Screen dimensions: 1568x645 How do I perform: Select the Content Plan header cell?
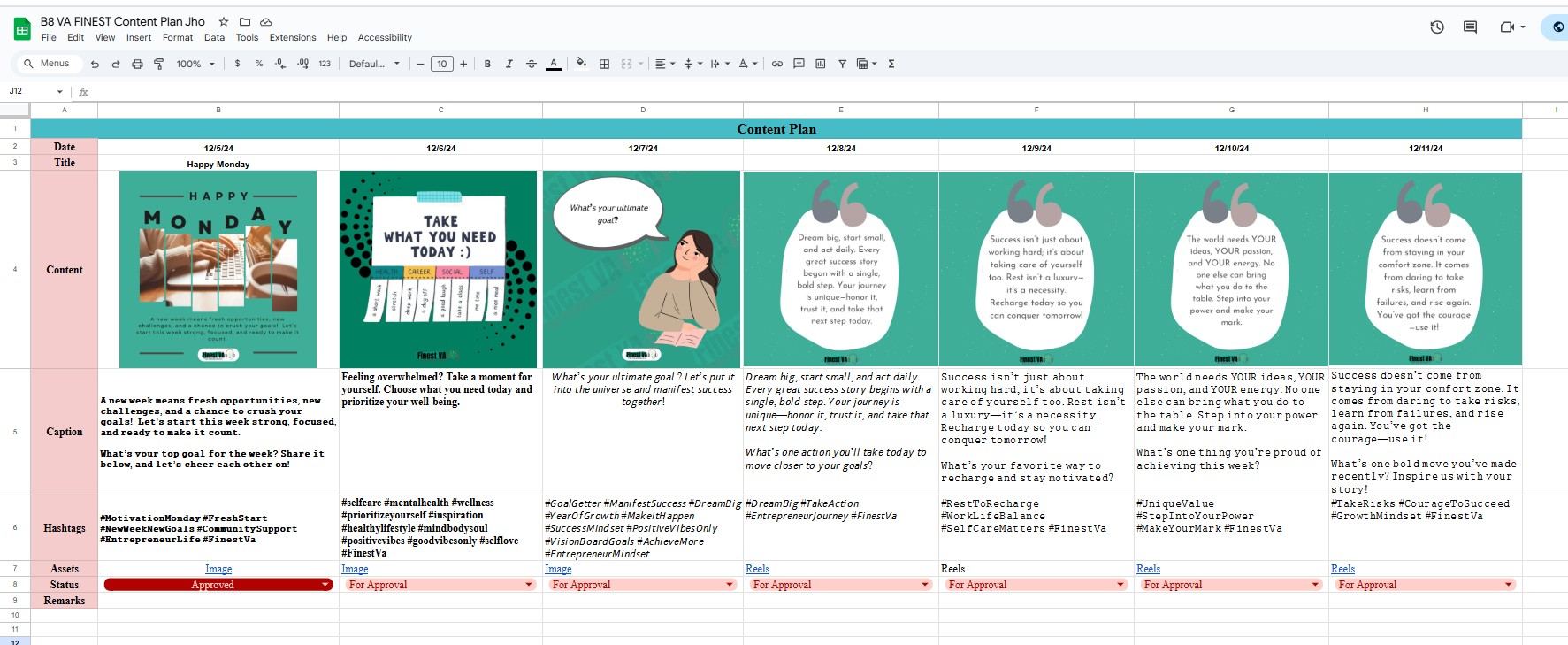[776, 129]
